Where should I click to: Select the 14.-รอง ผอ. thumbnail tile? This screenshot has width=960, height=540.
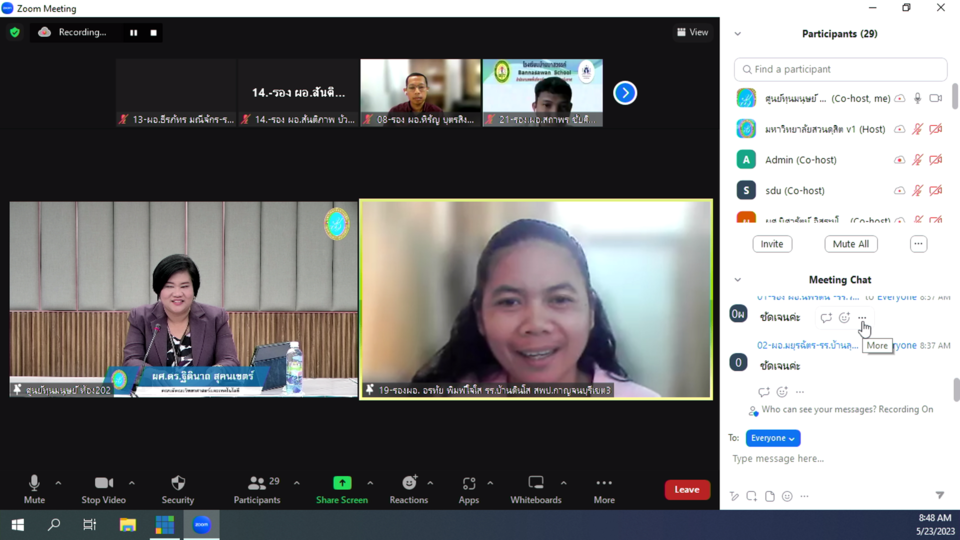298,92
